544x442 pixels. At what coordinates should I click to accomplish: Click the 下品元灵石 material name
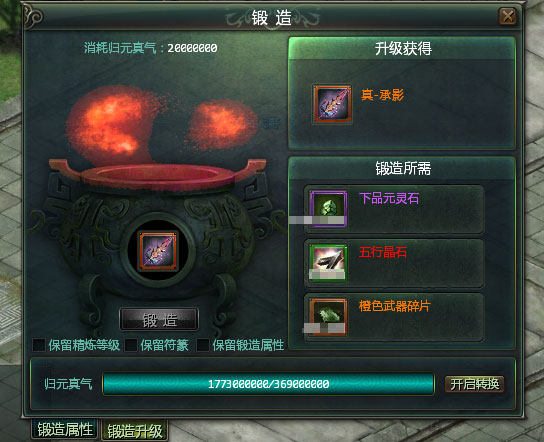389,198
